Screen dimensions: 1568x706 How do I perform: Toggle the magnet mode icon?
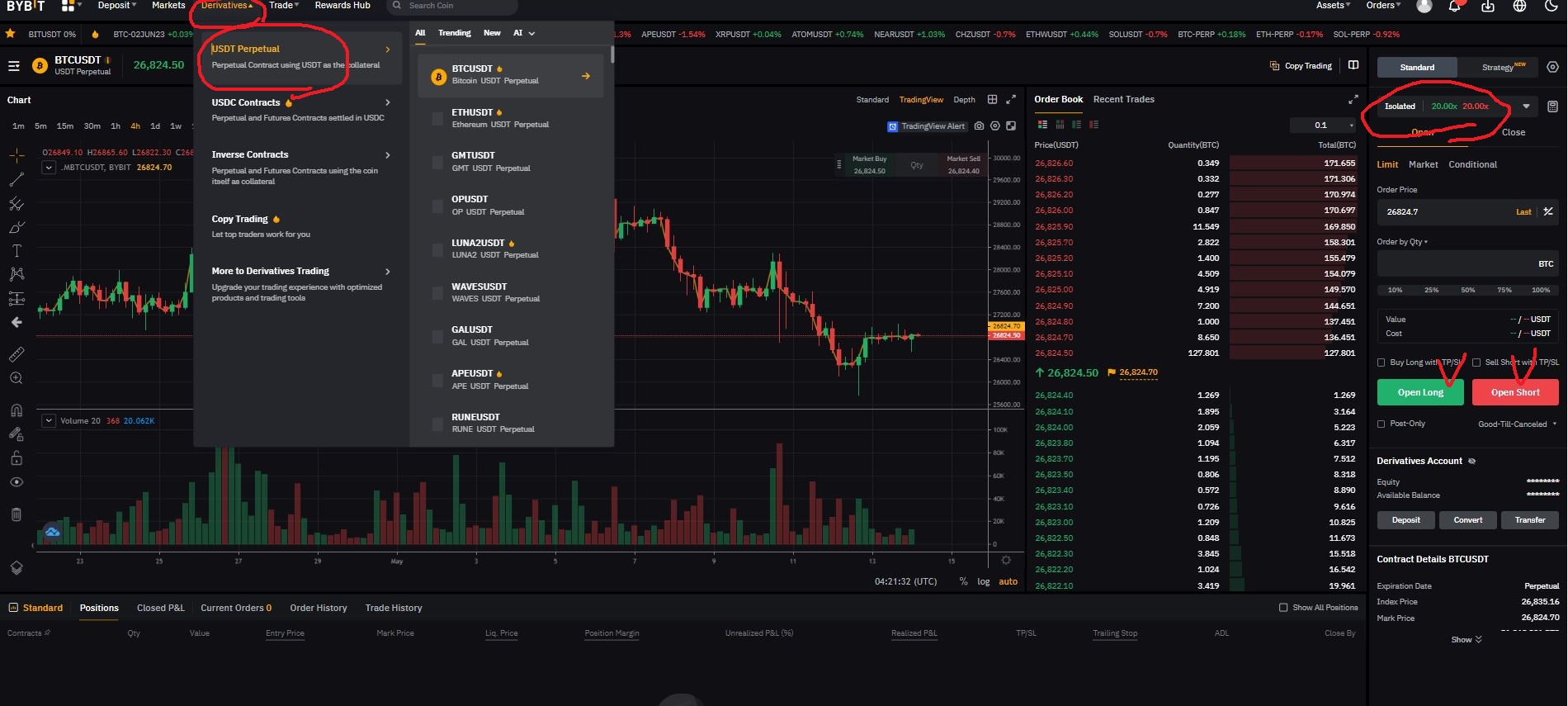[x=17, y=410]
